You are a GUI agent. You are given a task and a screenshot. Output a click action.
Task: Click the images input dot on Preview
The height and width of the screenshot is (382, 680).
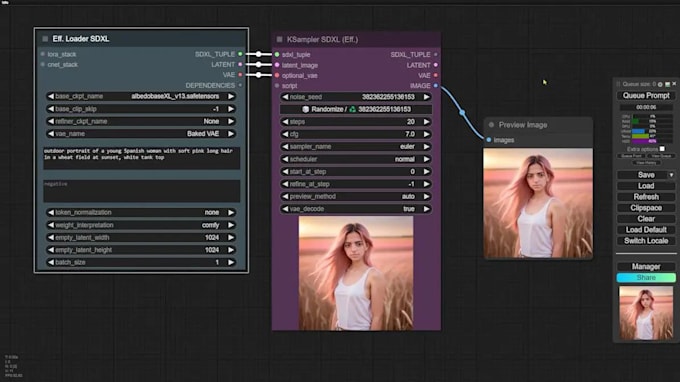489,140
